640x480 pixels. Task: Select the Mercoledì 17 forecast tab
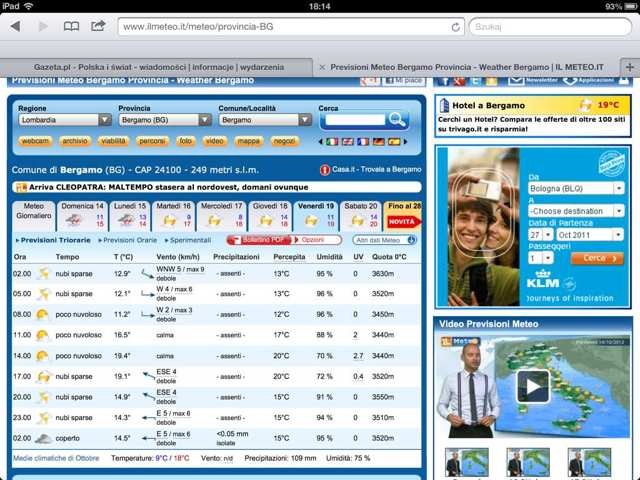(x=221, y=216)
